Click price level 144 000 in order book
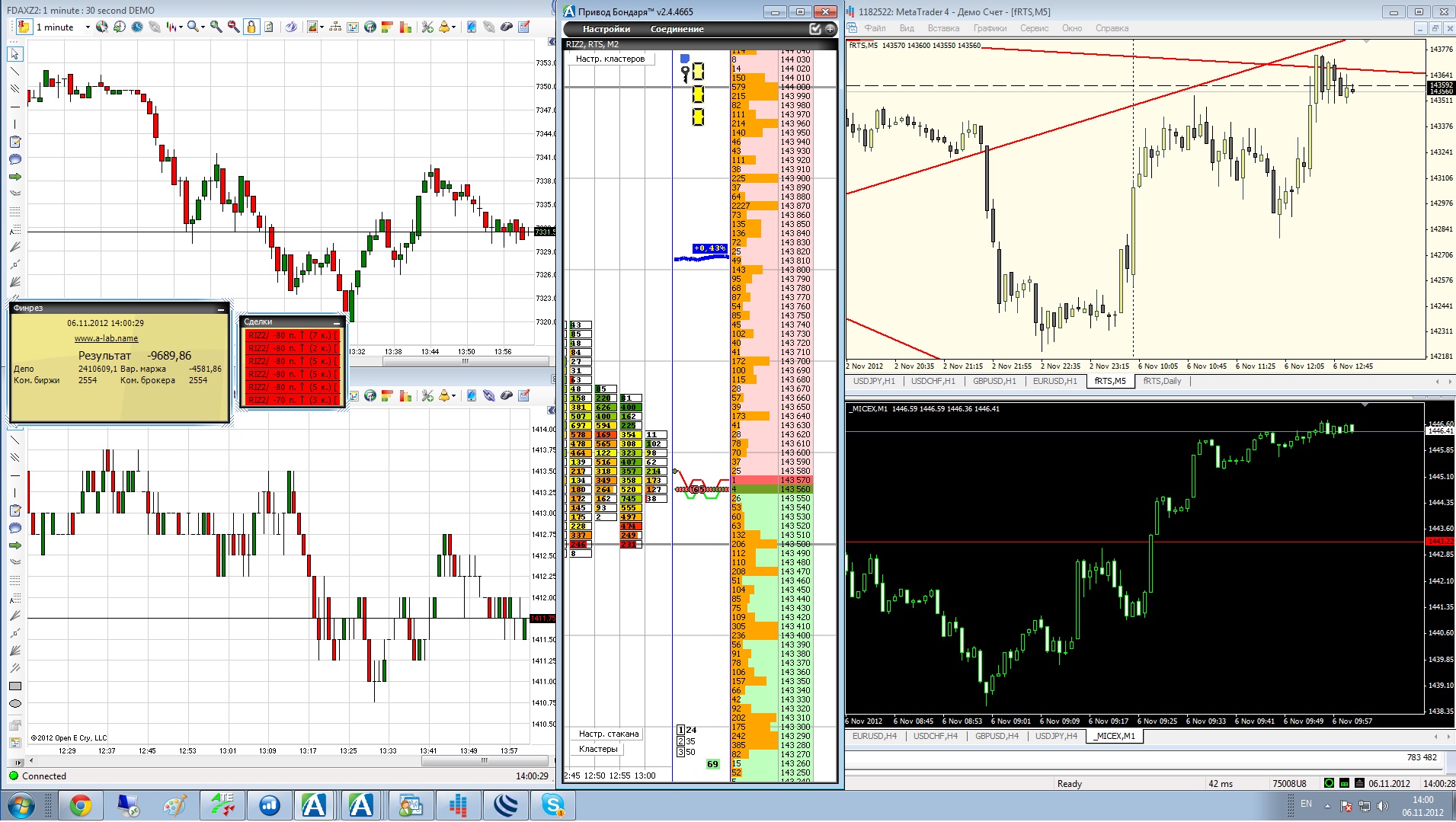This screenshot has width=1456, height=822. [795, 87]
